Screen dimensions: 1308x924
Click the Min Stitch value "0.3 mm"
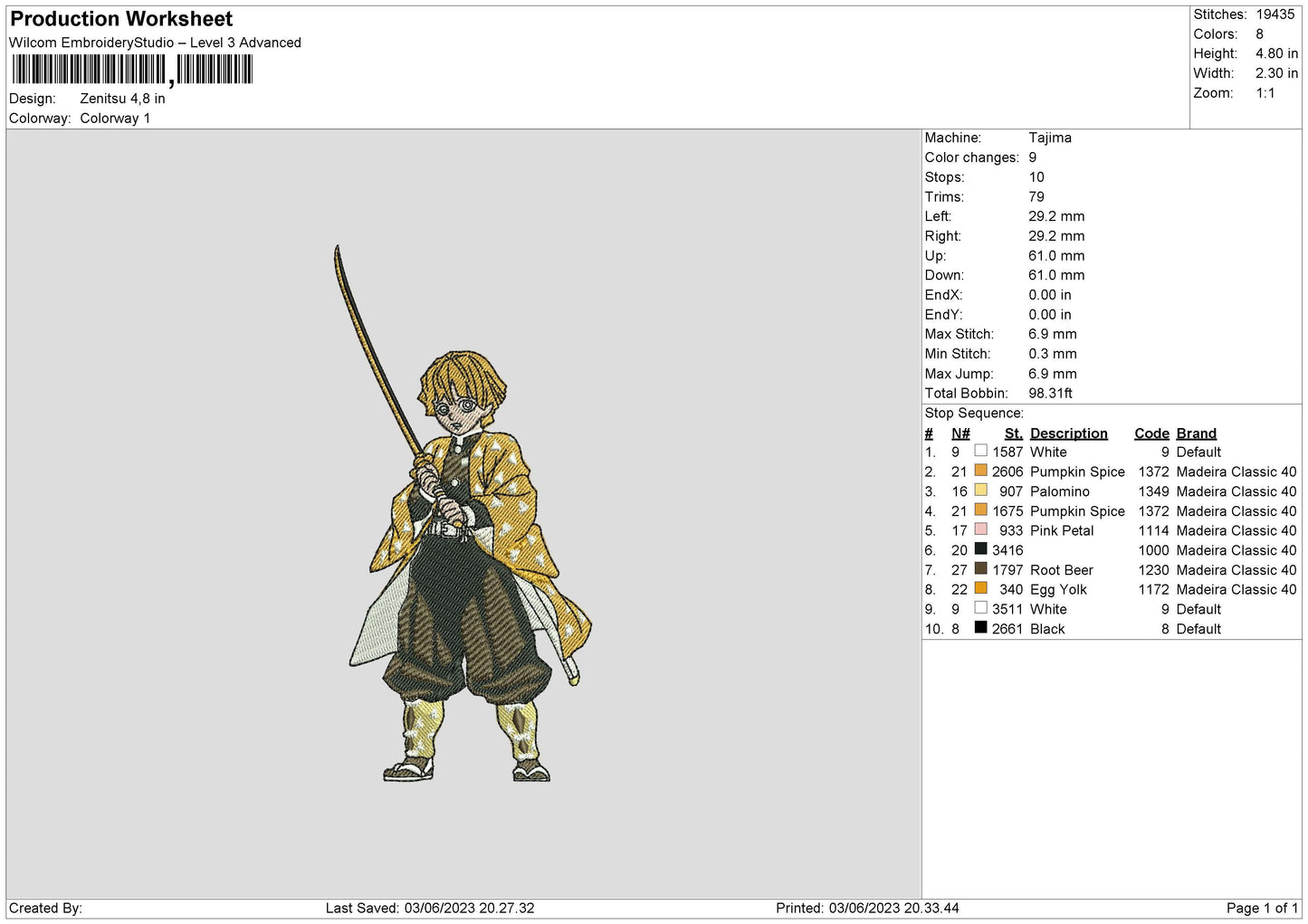[x=1053, y=354]
